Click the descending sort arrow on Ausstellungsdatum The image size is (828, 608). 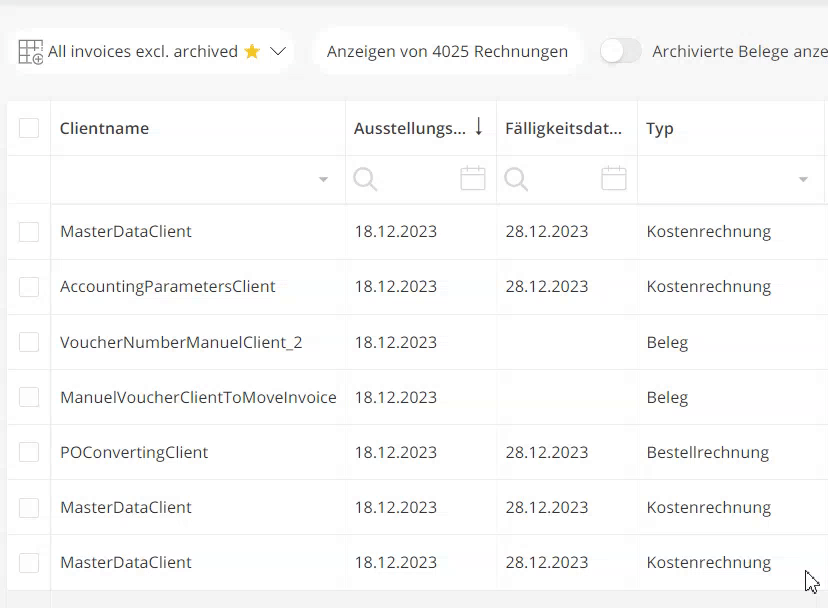pos(479,127)
